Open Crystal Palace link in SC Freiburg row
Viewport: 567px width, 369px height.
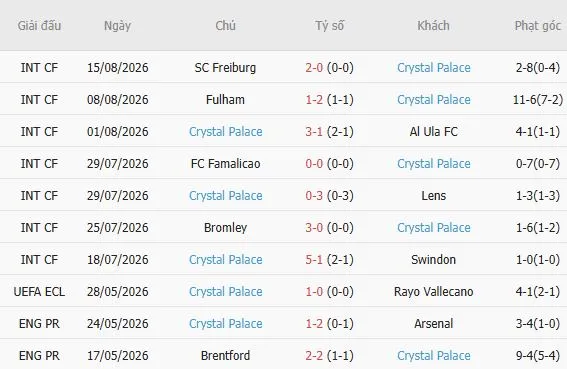(434, 68)
